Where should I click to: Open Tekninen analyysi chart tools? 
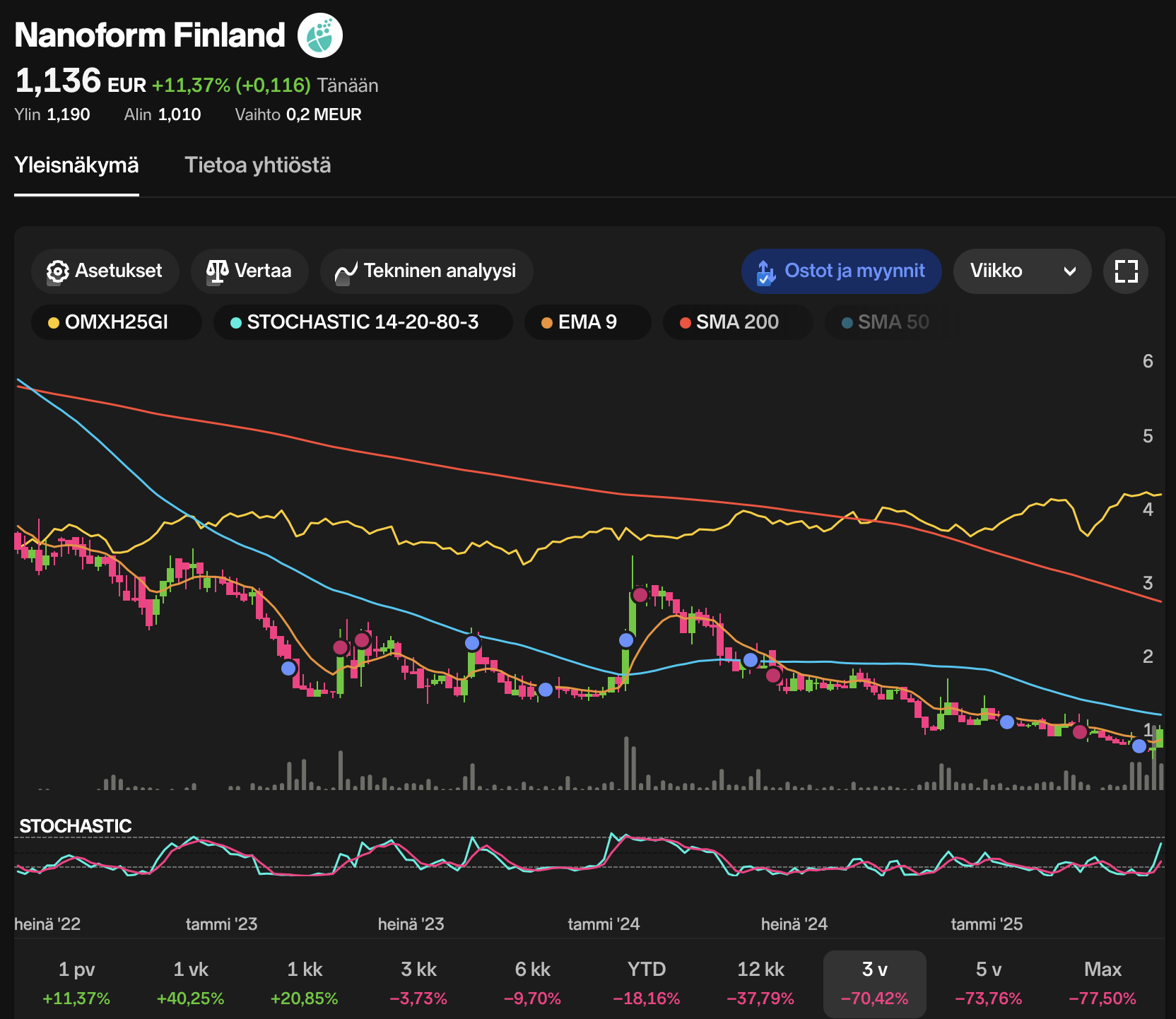point(427,271)
